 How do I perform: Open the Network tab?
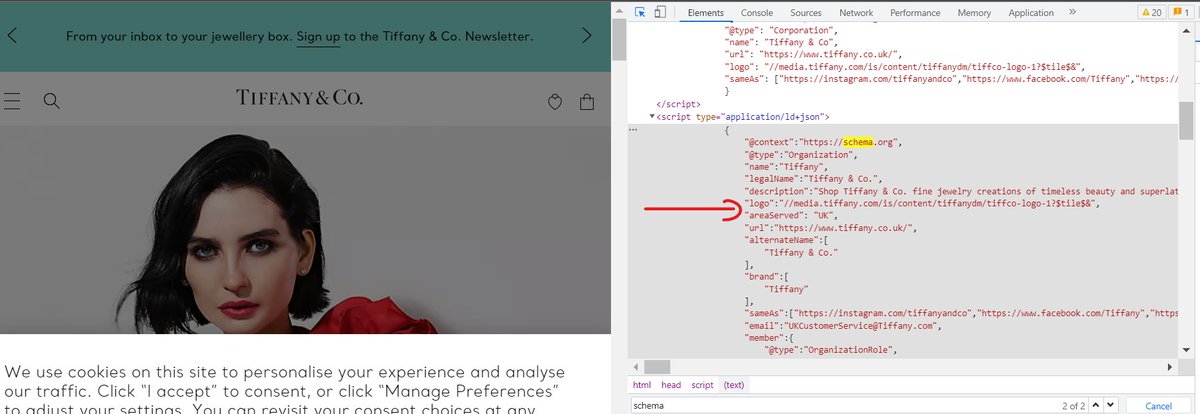click(856, 12)
